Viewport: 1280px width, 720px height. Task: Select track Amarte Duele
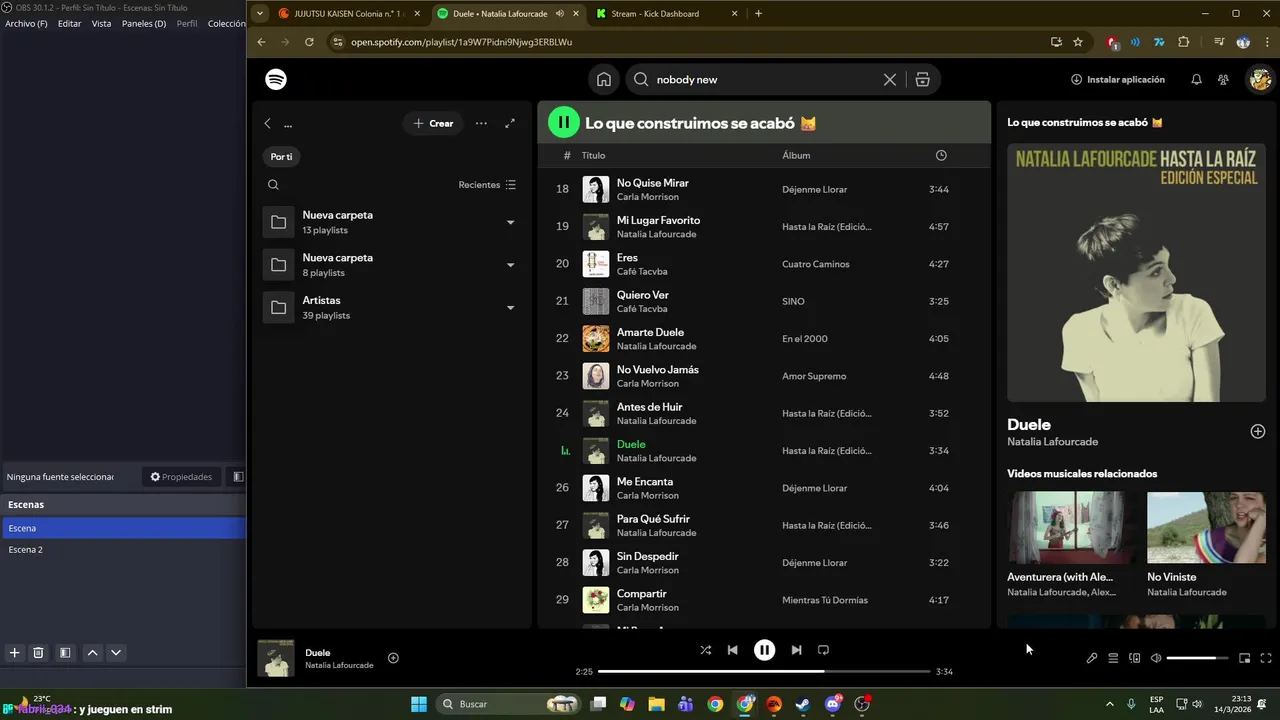(763, 338)
